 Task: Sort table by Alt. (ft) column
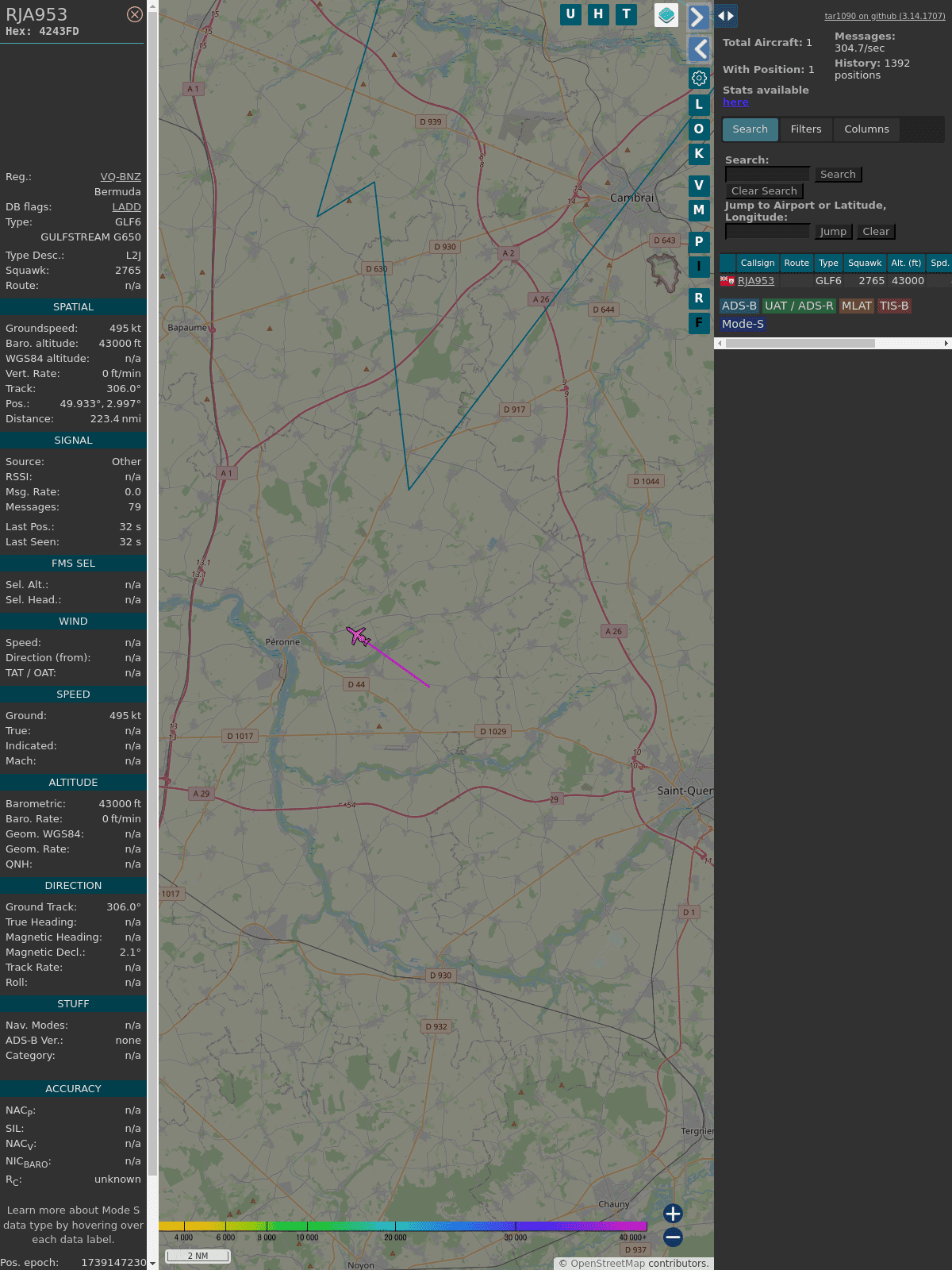[906, 263]
